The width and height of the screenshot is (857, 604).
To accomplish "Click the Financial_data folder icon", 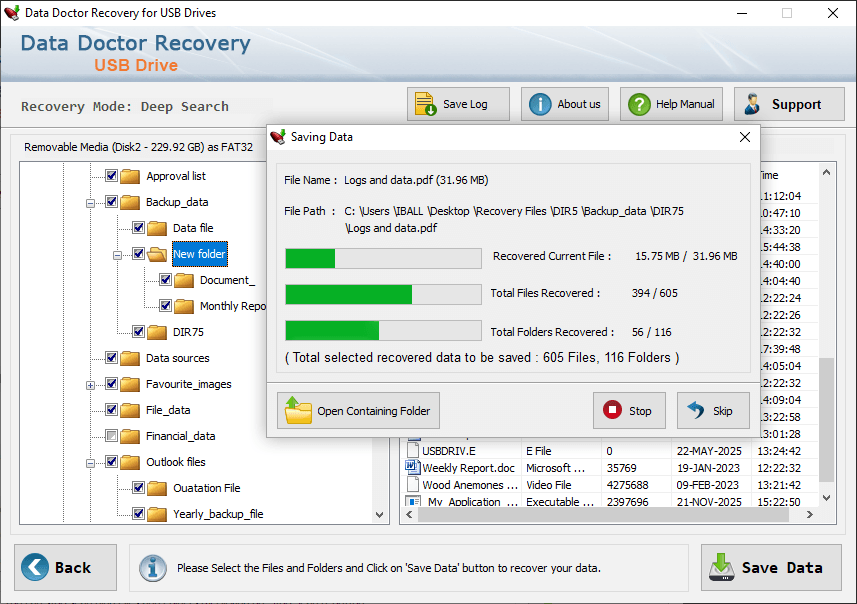I will click(x=130, y=436).
